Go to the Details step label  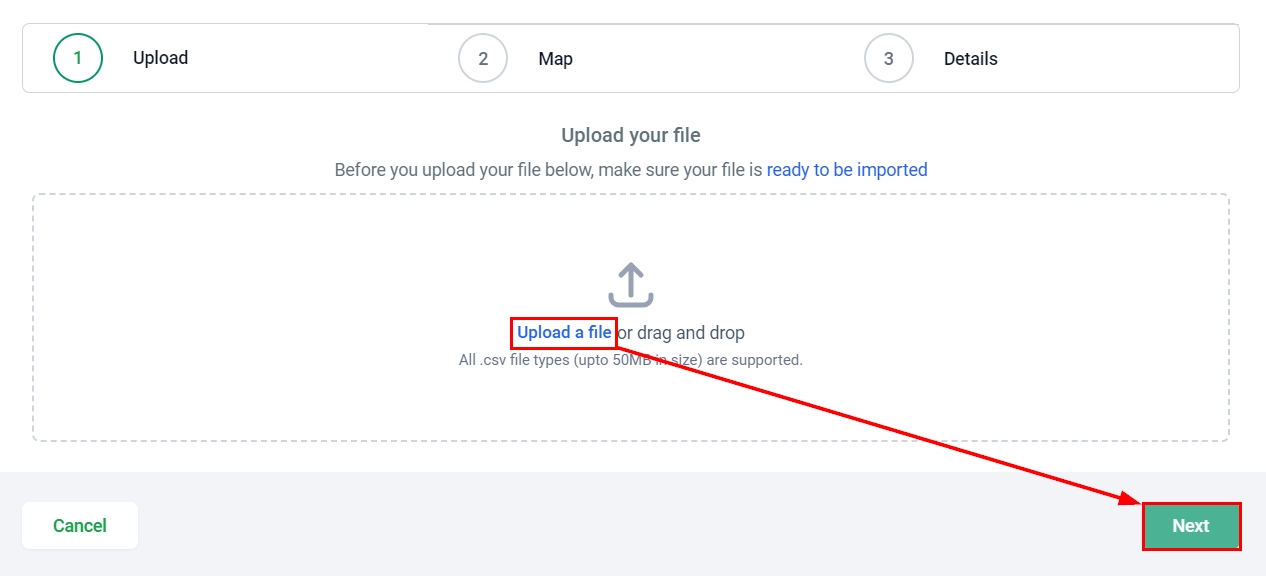970,59
